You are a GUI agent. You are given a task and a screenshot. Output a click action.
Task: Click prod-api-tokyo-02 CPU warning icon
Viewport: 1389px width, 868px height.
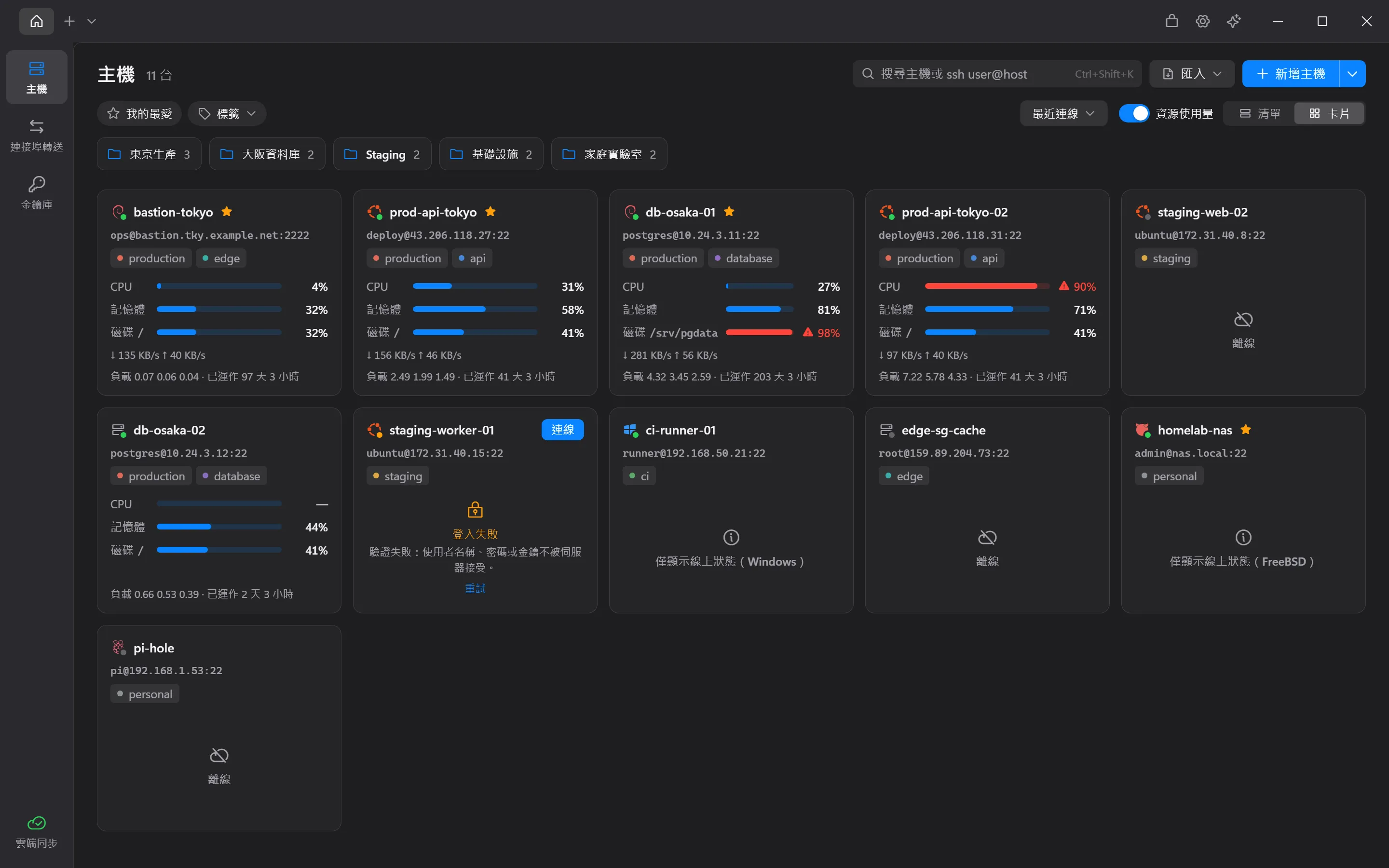tap(1064, 286)
